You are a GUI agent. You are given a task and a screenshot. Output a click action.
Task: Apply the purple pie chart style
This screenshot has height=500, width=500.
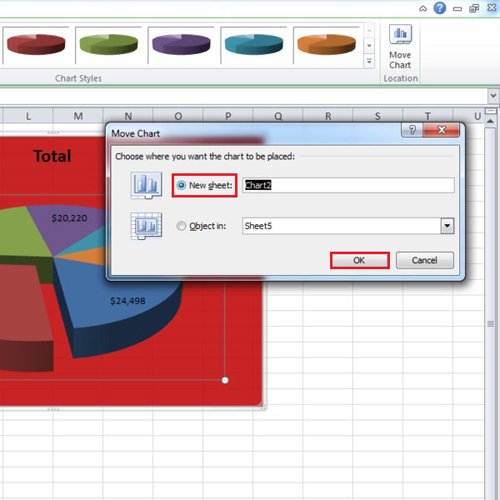(181, 44)
